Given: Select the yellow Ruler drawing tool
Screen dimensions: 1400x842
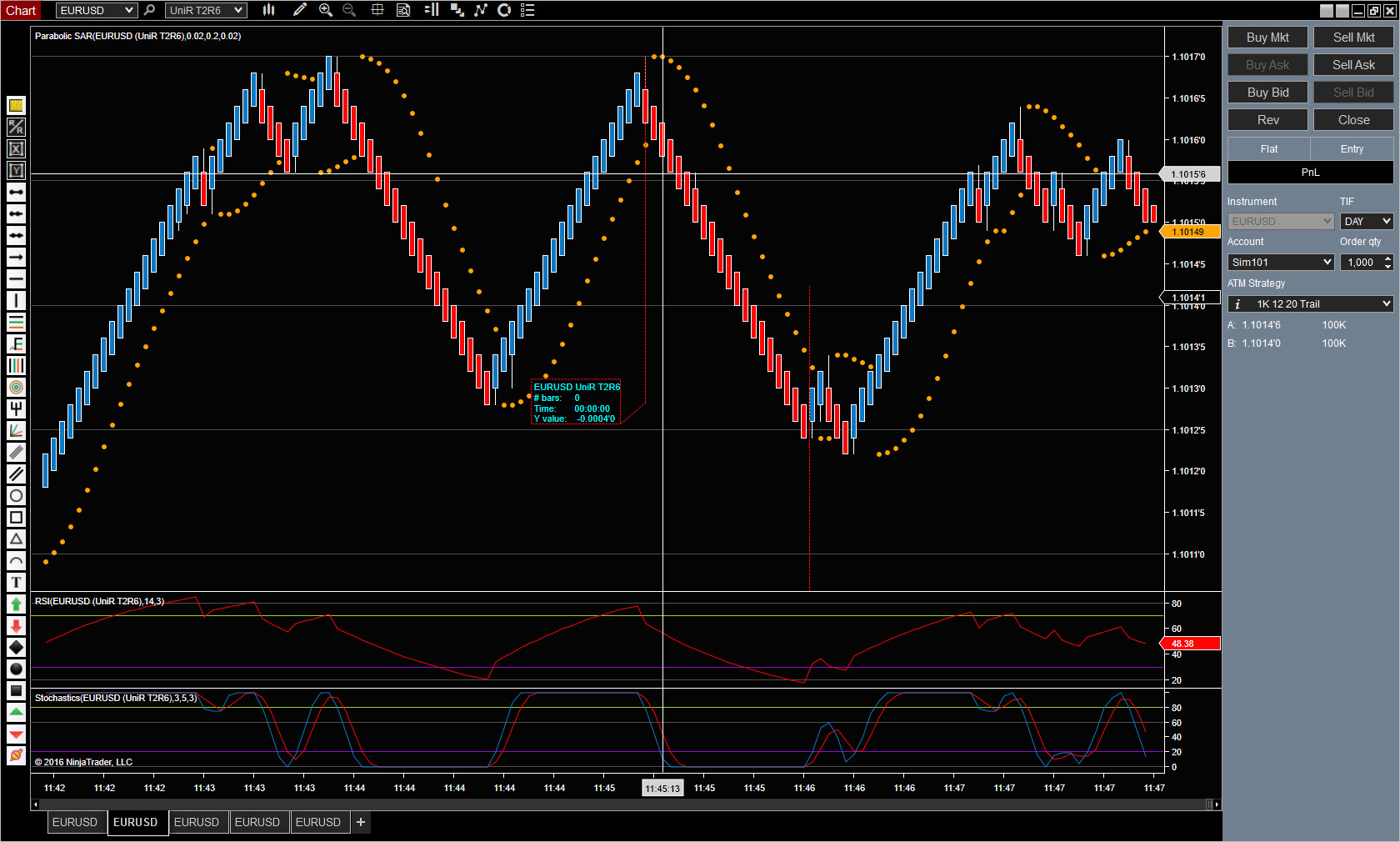Looking at the screenshot, I should tap(16, 105).
